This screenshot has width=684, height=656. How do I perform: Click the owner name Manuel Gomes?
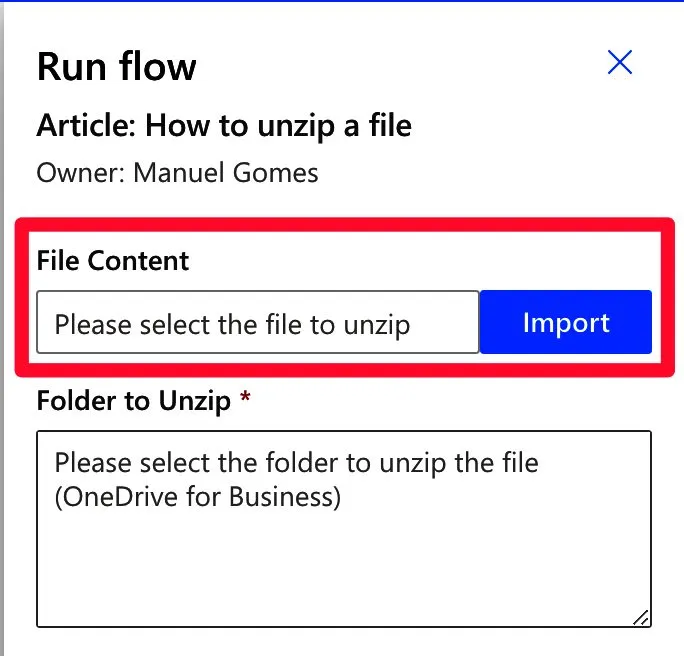[x=226, y=173]
